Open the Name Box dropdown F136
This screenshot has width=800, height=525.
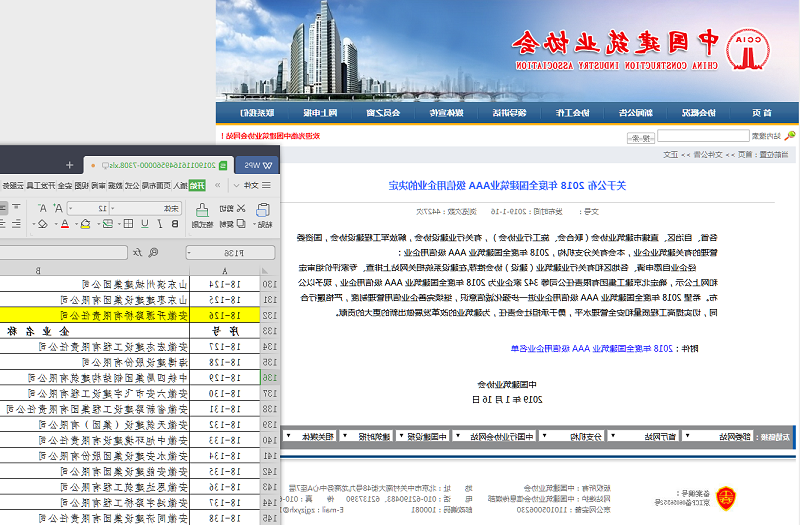[x=189, y=252]
